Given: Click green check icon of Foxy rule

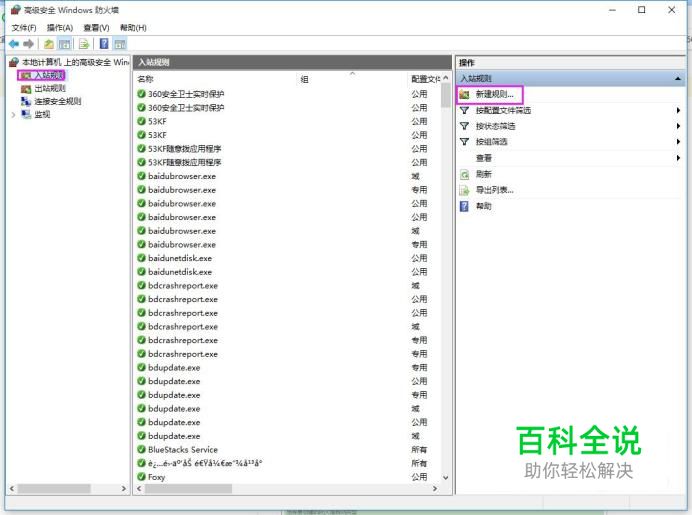Looking at the screenshot, I should pyautogui.click(x=141, y=477).
